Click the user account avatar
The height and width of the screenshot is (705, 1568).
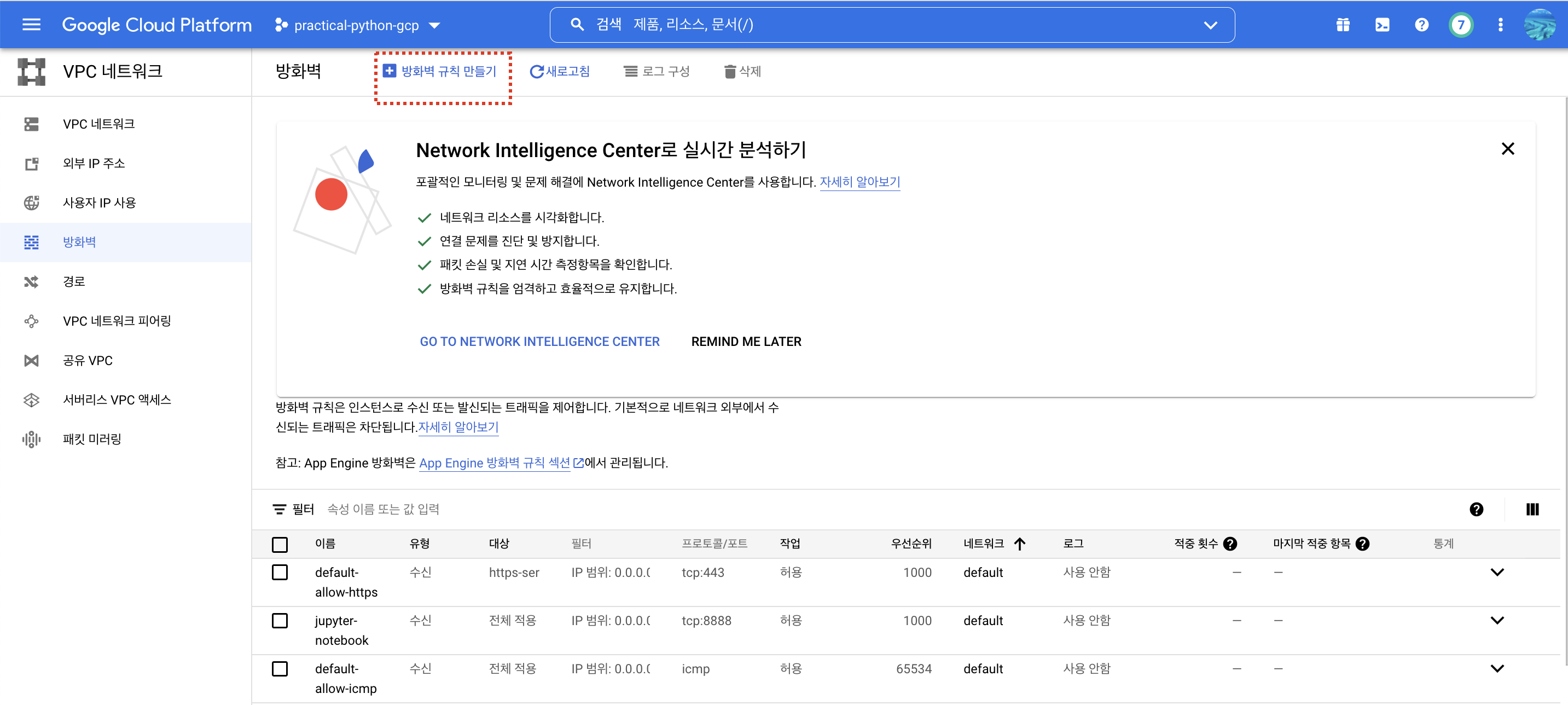coord(1540,25)
